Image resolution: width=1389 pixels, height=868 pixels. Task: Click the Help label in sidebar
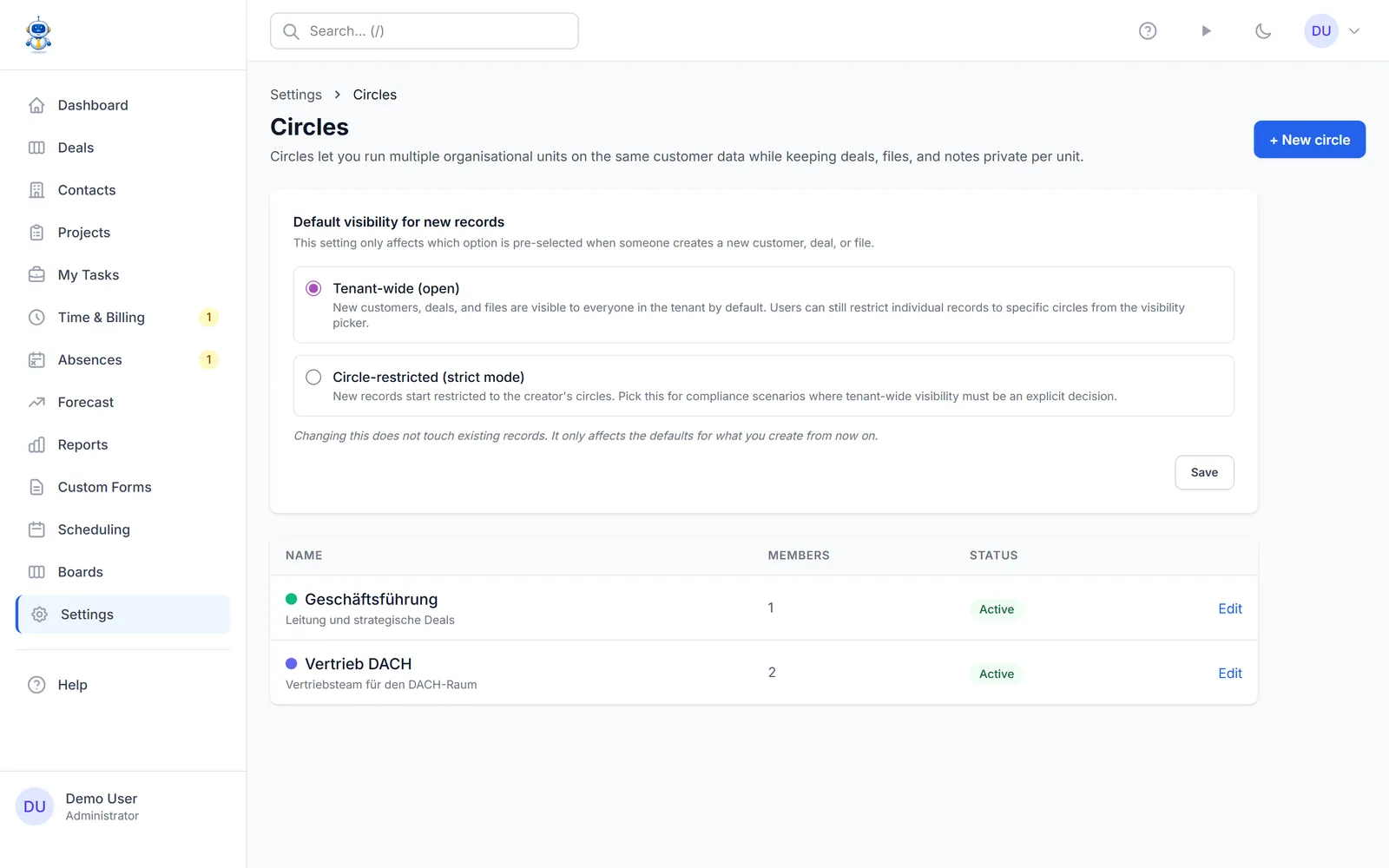tap(73, 685)
